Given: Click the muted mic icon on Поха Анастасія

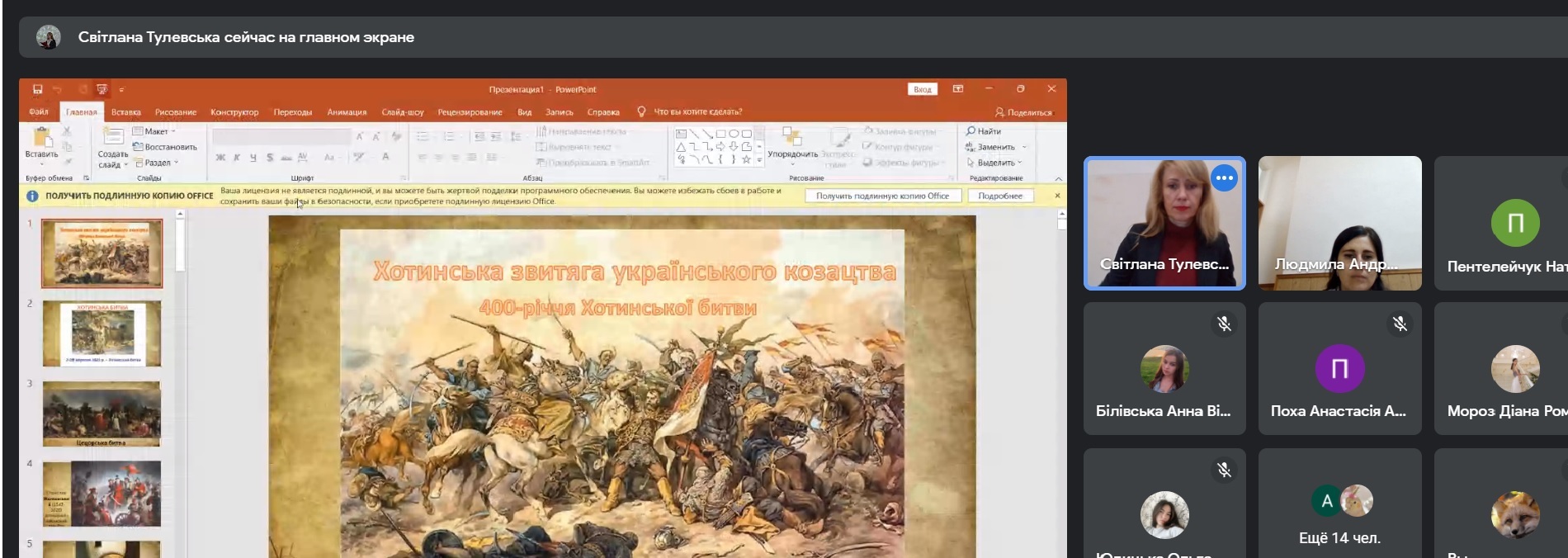Looking at the screenshot, I should [x=1400, y=324].
